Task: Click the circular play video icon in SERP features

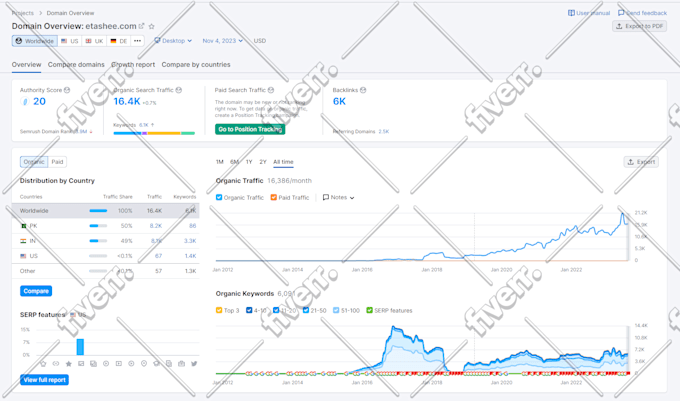Action: pos(106,364)
